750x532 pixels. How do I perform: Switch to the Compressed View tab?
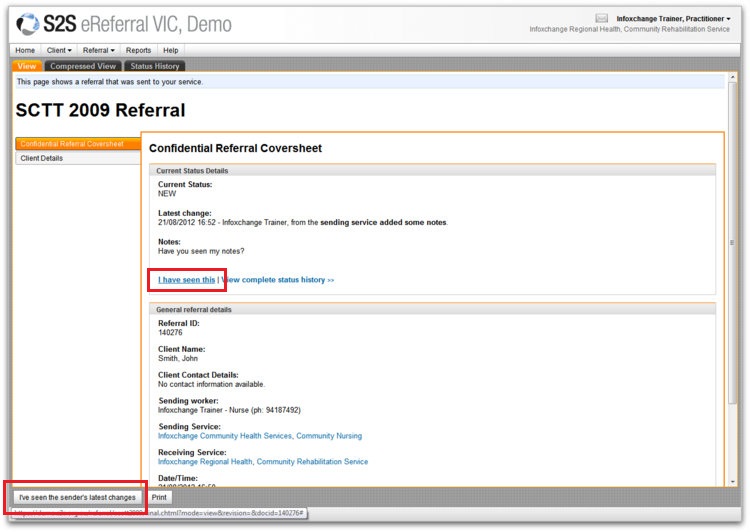[x=83, y=66]
